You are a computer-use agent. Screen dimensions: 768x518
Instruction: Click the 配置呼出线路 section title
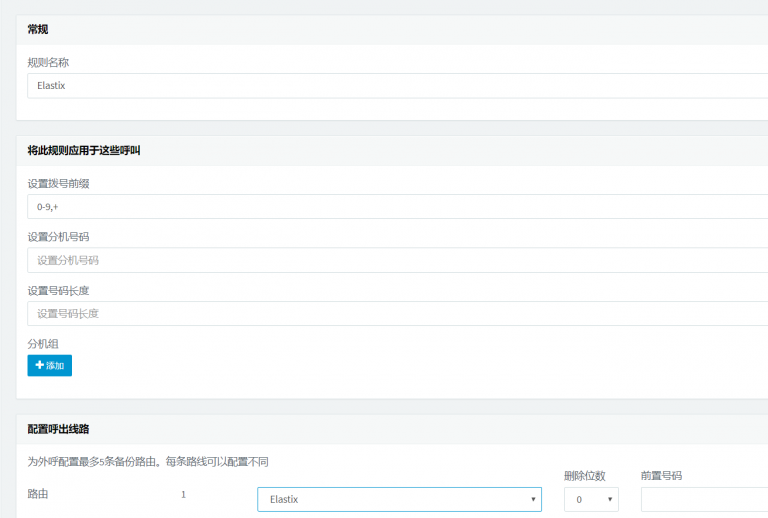point(58,429)
